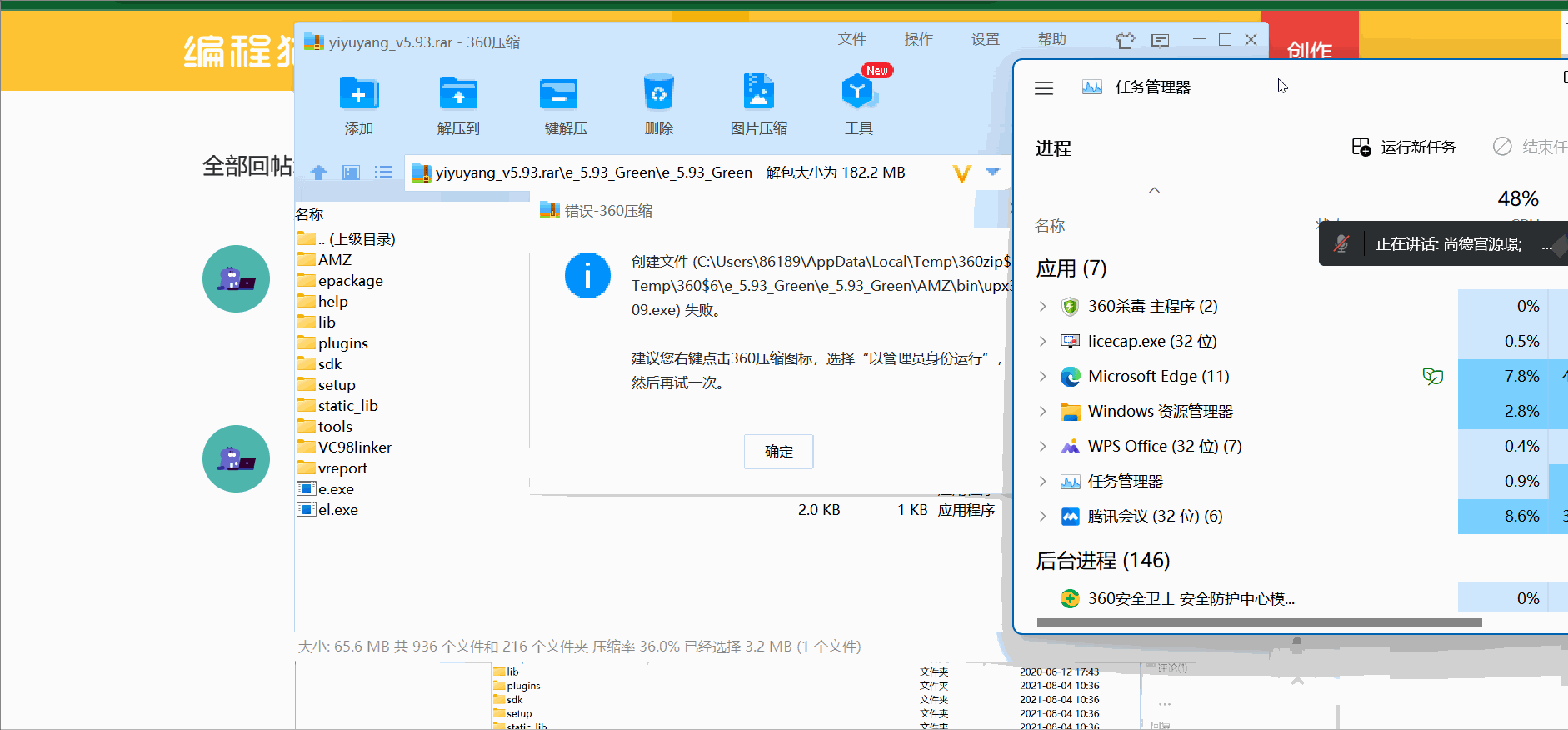Collapse the column header chevron in Task Manager
Image resolution: width=1568 pixels, height=730 pixels.
pos(1154,191)
